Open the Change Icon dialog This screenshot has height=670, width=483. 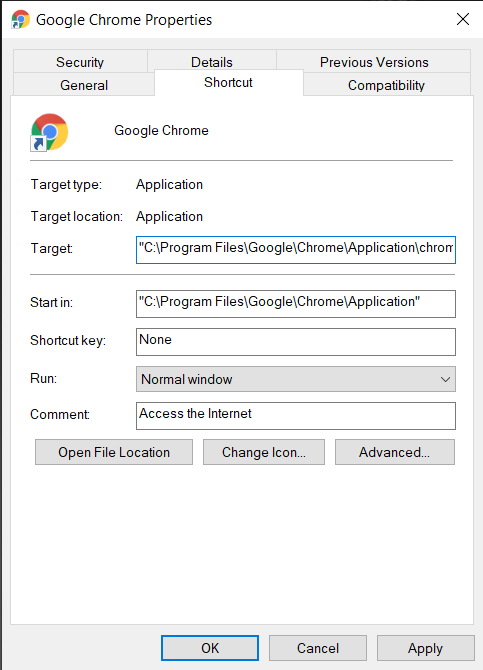coord(264,452)
